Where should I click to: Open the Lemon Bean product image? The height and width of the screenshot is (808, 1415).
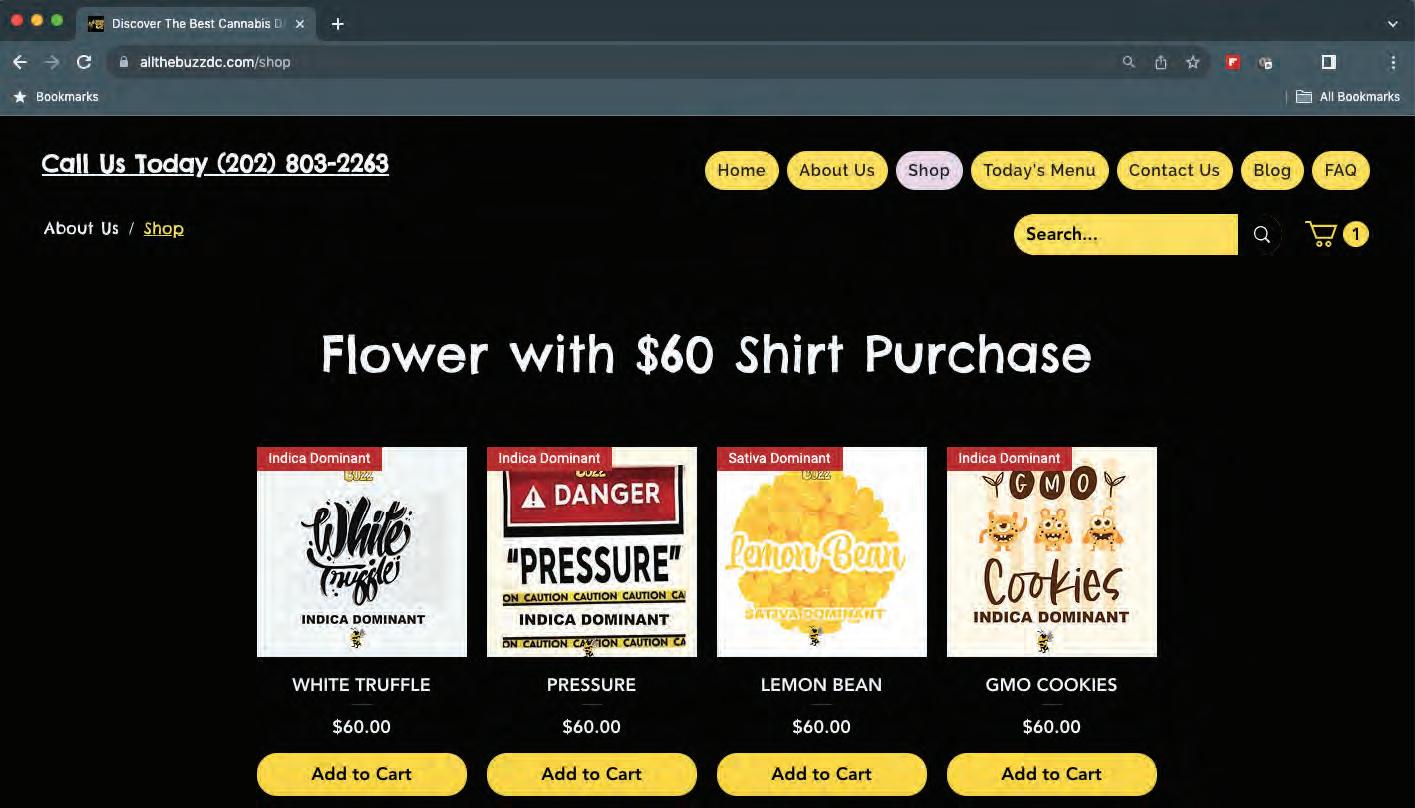click(822, 552)
